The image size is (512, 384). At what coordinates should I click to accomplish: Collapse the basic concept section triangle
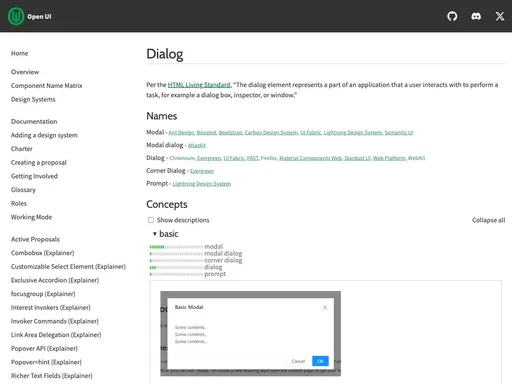click(x=155, y=234)
